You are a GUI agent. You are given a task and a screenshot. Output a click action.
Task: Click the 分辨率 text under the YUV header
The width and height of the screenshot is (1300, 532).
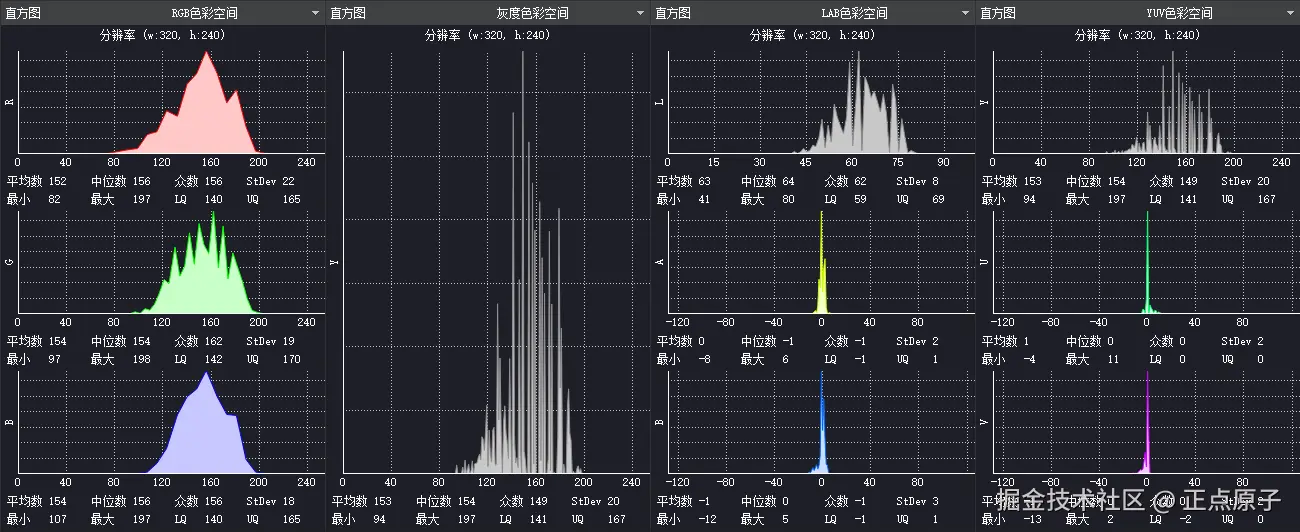tap(1137, 35)
